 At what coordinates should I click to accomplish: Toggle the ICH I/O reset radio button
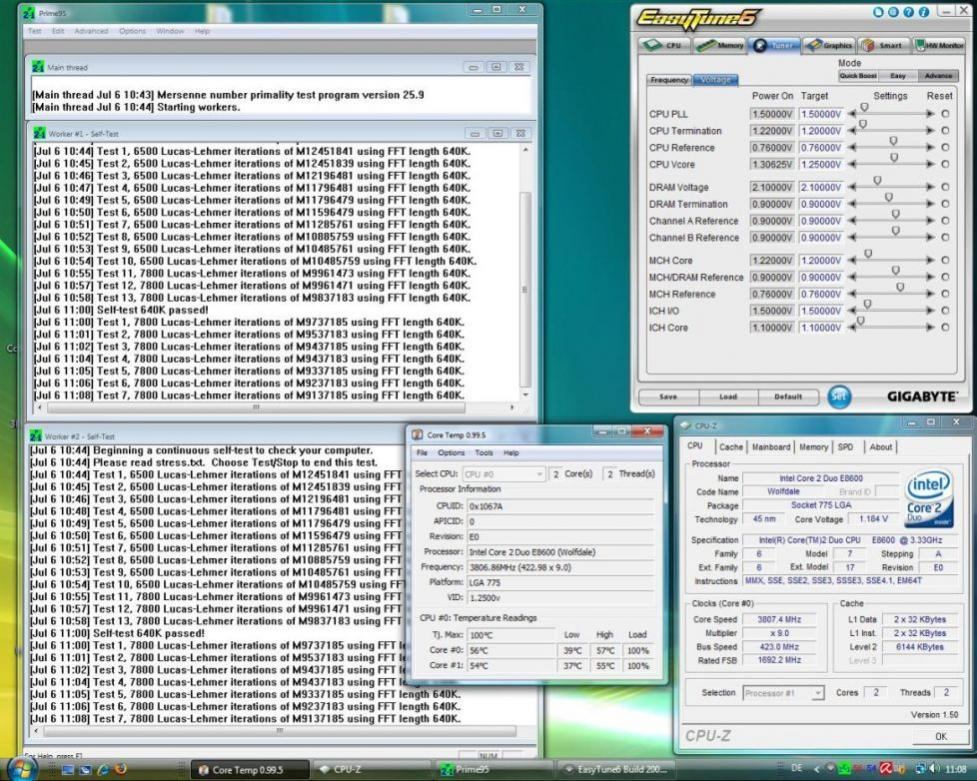tap(945, 310)
